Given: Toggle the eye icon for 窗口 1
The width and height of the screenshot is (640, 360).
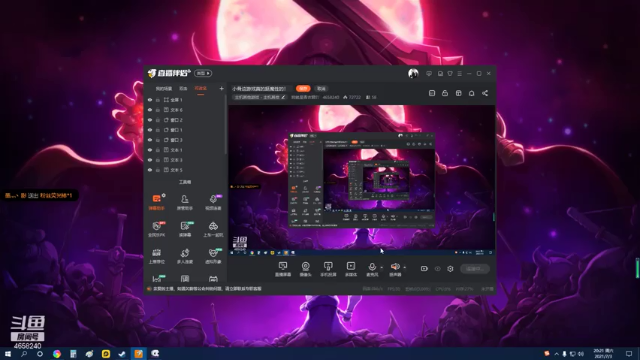Looking at the screenshot, I should (150, 130).
